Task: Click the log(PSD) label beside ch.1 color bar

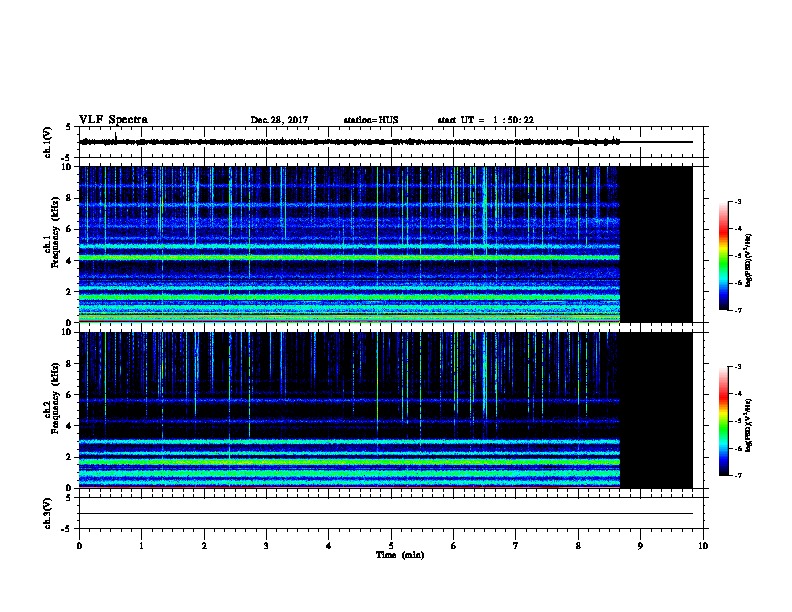Action: [x=749, y=260]
